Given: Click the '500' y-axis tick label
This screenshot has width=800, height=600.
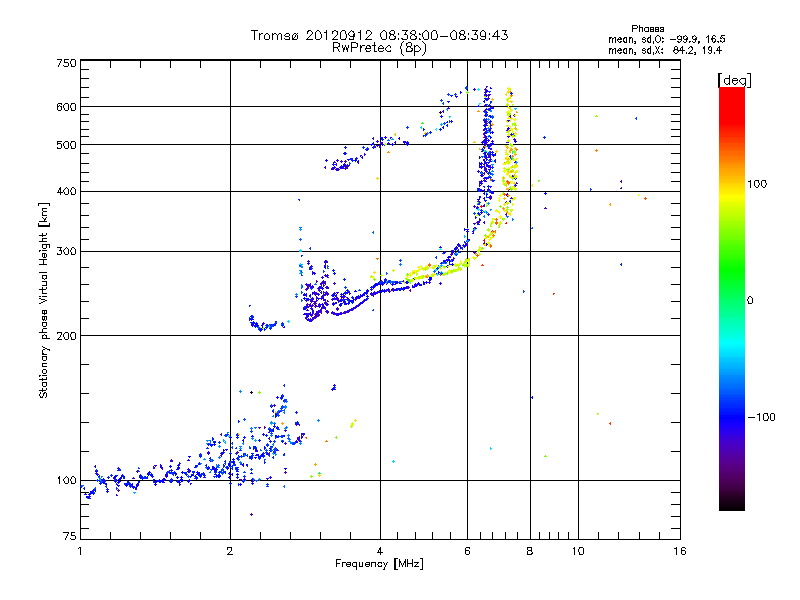Looking at the screenshot, I should [66, 145].
